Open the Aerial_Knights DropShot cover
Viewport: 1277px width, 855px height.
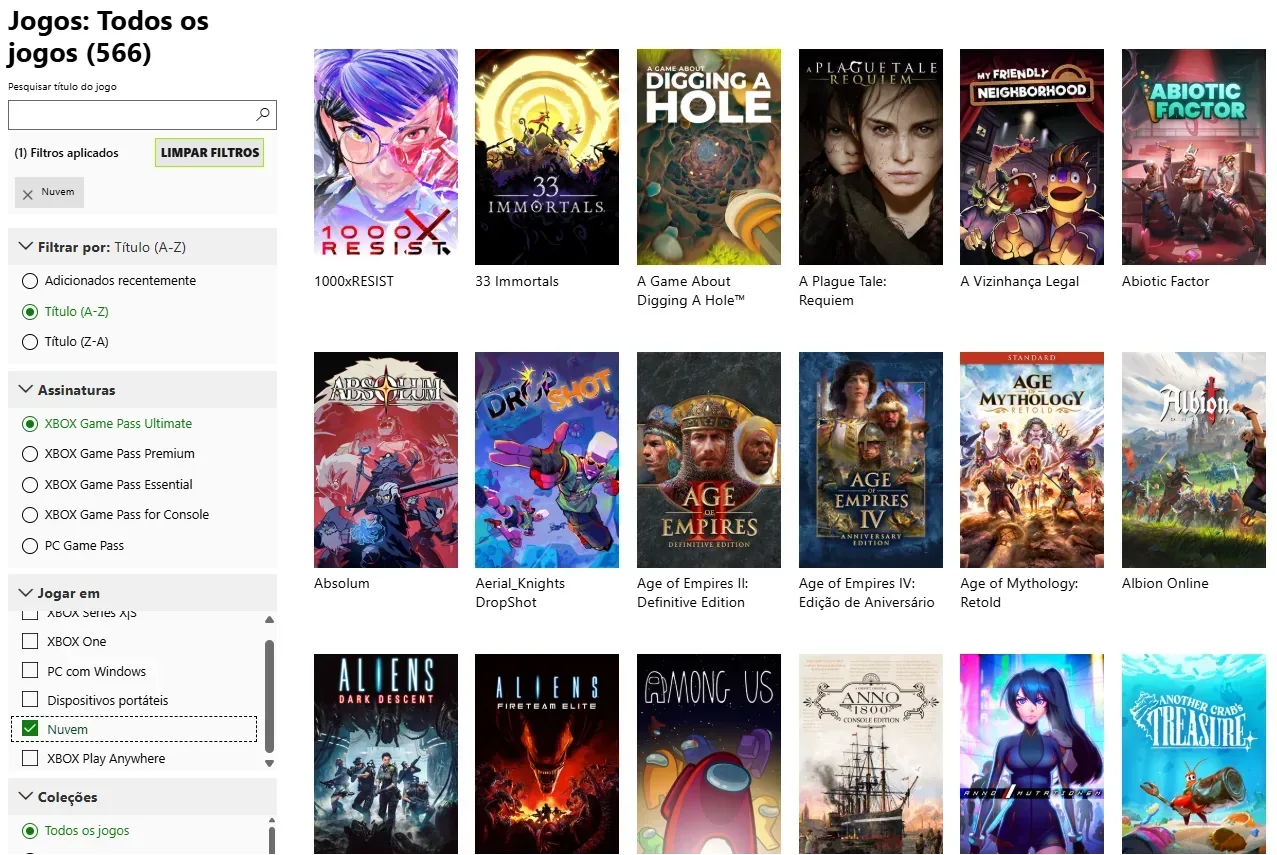click(x=547, y=460)
